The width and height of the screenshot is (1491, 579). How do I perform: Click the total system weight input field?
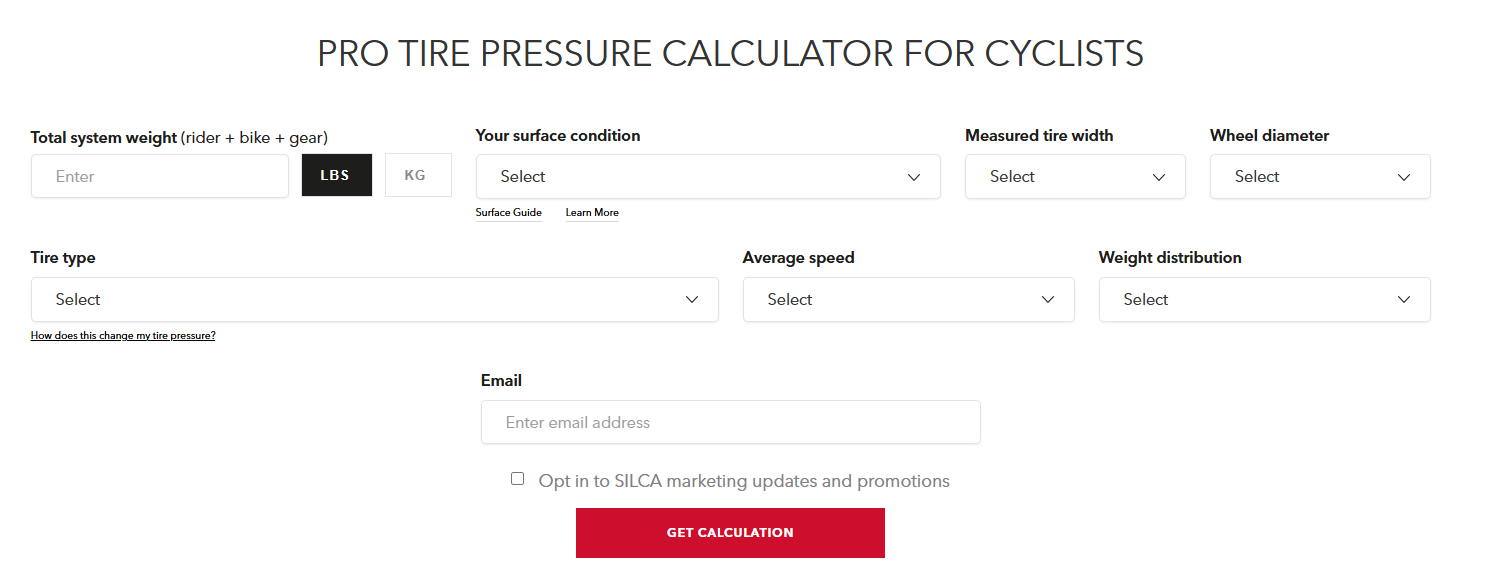pyautogui.click(x=160, y=176)
